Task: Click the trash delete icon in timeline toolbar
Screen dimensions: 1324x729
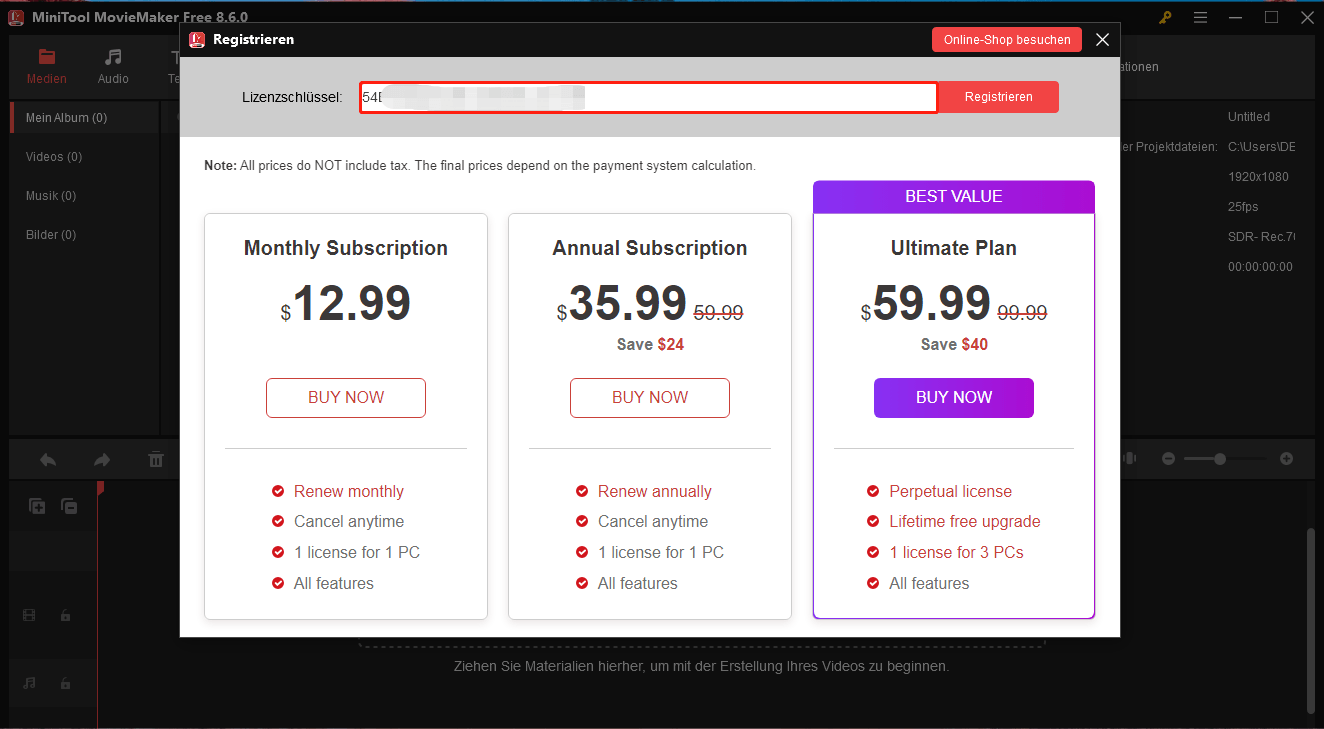Action: tap(156, 460)
